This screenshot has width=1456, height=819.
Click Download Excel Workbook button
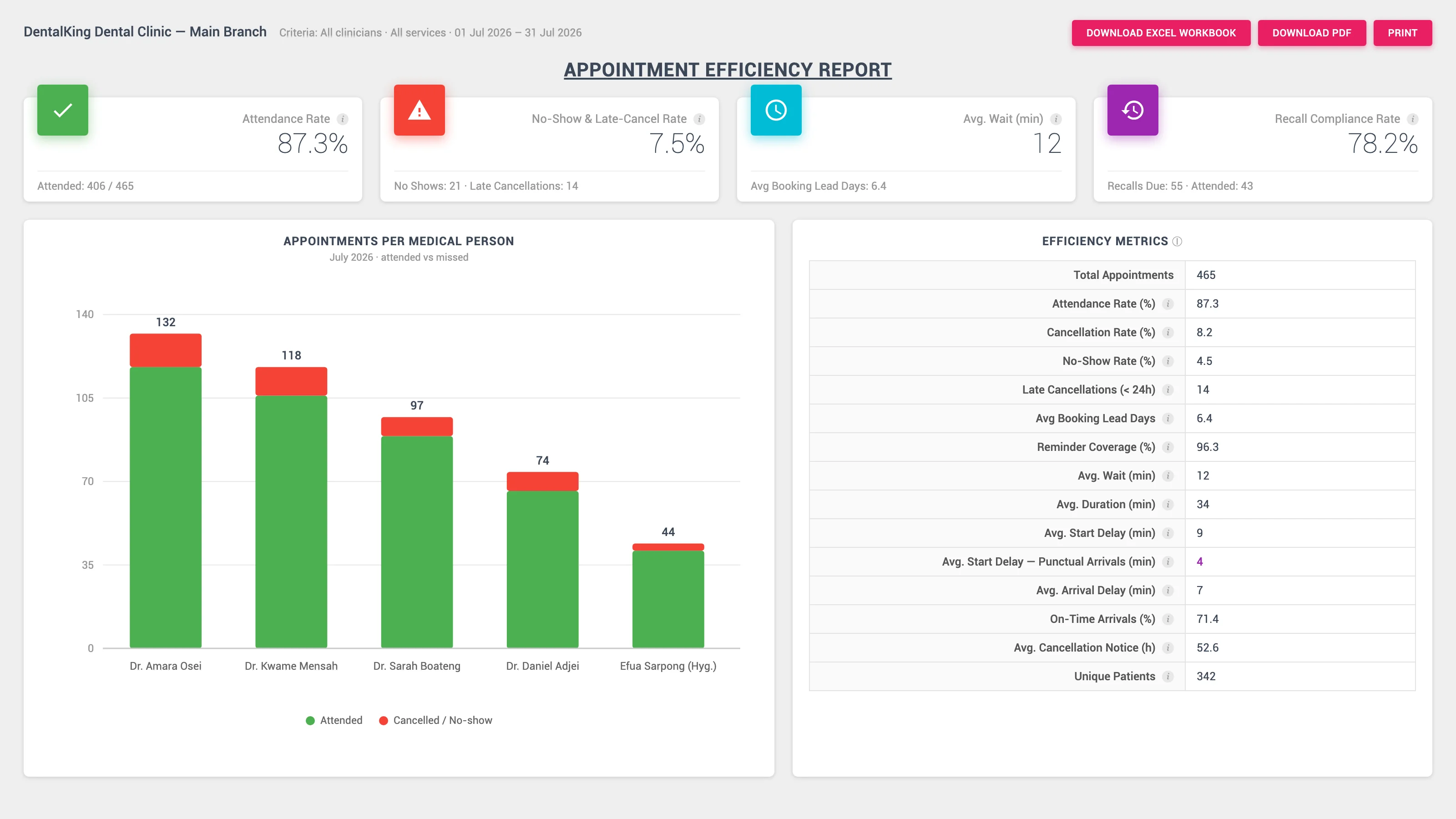click(x=1161, y=33)
